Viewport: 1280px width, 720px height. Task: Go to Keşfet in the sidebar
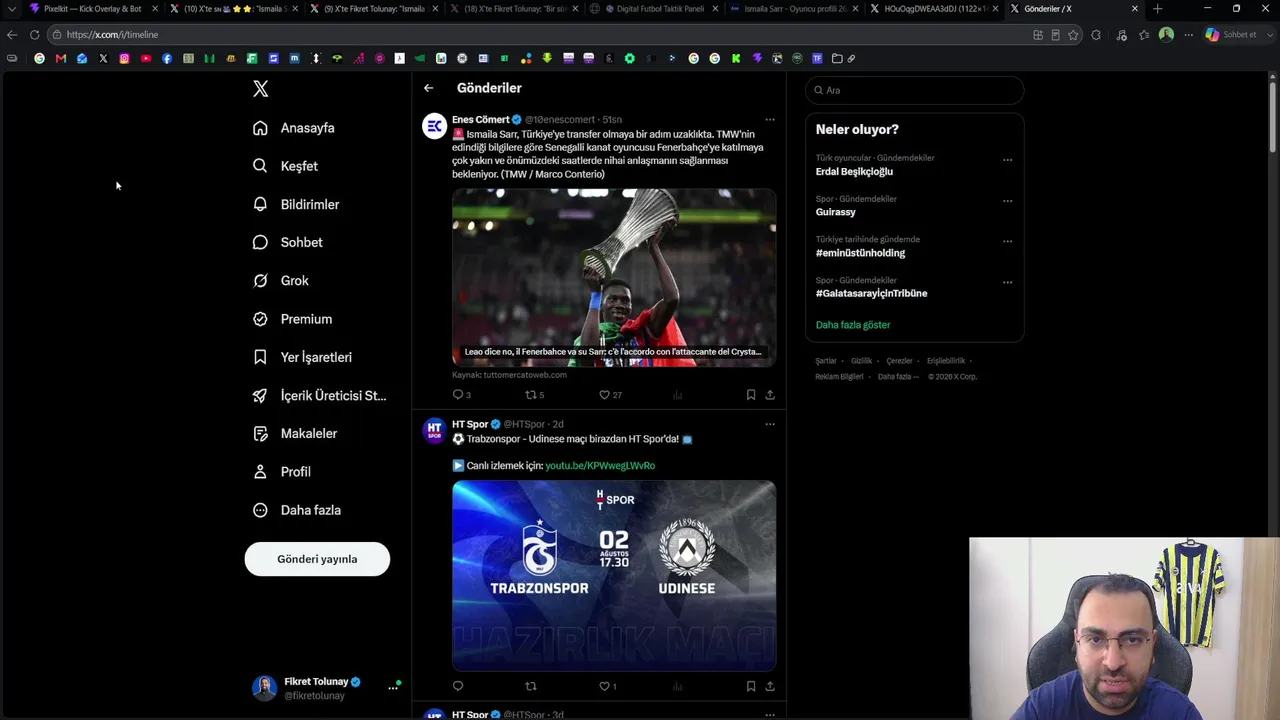click(286, 166)
